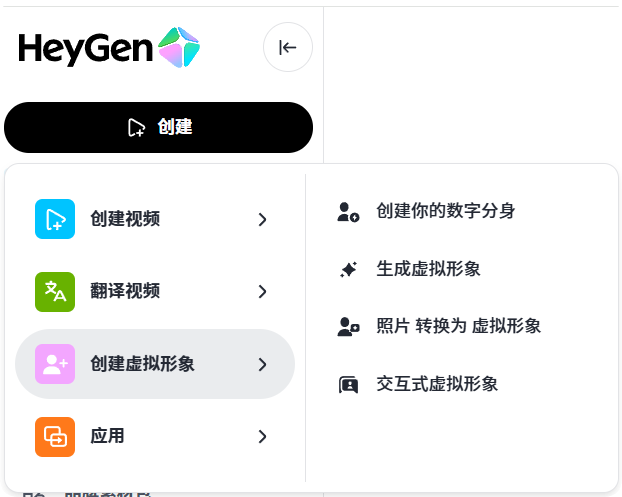Viewport: 622px width, 497px height.
Task: Click the orange Apps icon
Action: [55, 436]
